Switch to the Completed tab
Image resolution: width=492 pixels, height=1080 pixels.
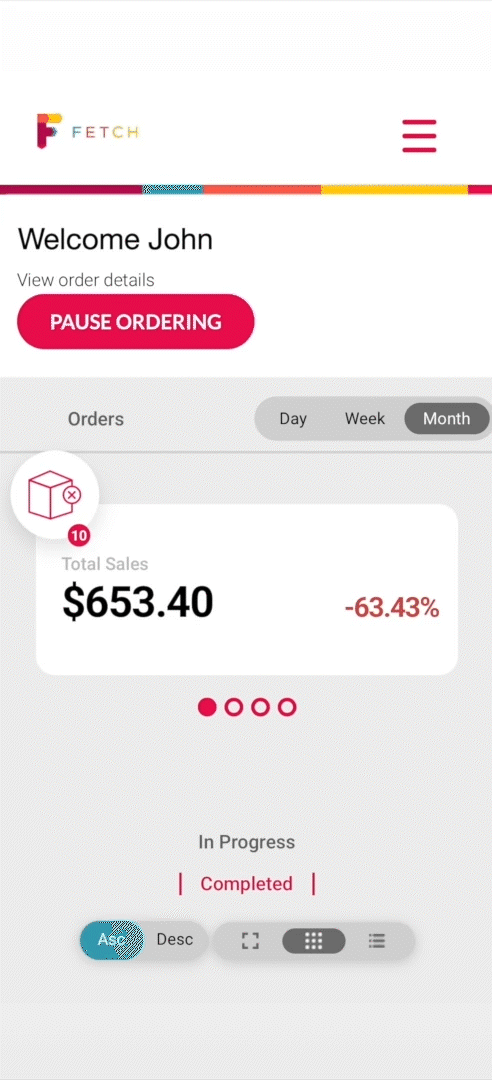click(x=246, y=884)
